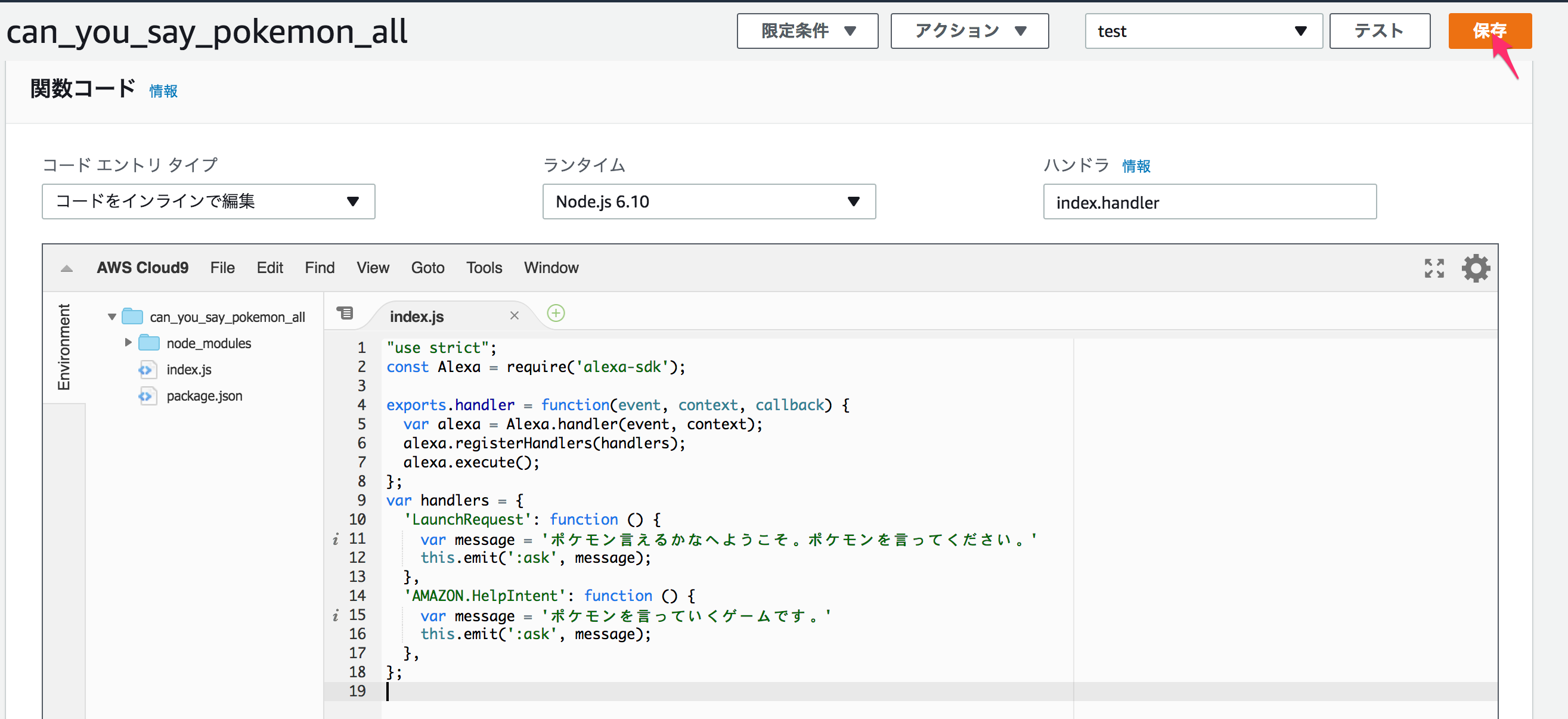Open the tab list menu icon

[345, 314]
